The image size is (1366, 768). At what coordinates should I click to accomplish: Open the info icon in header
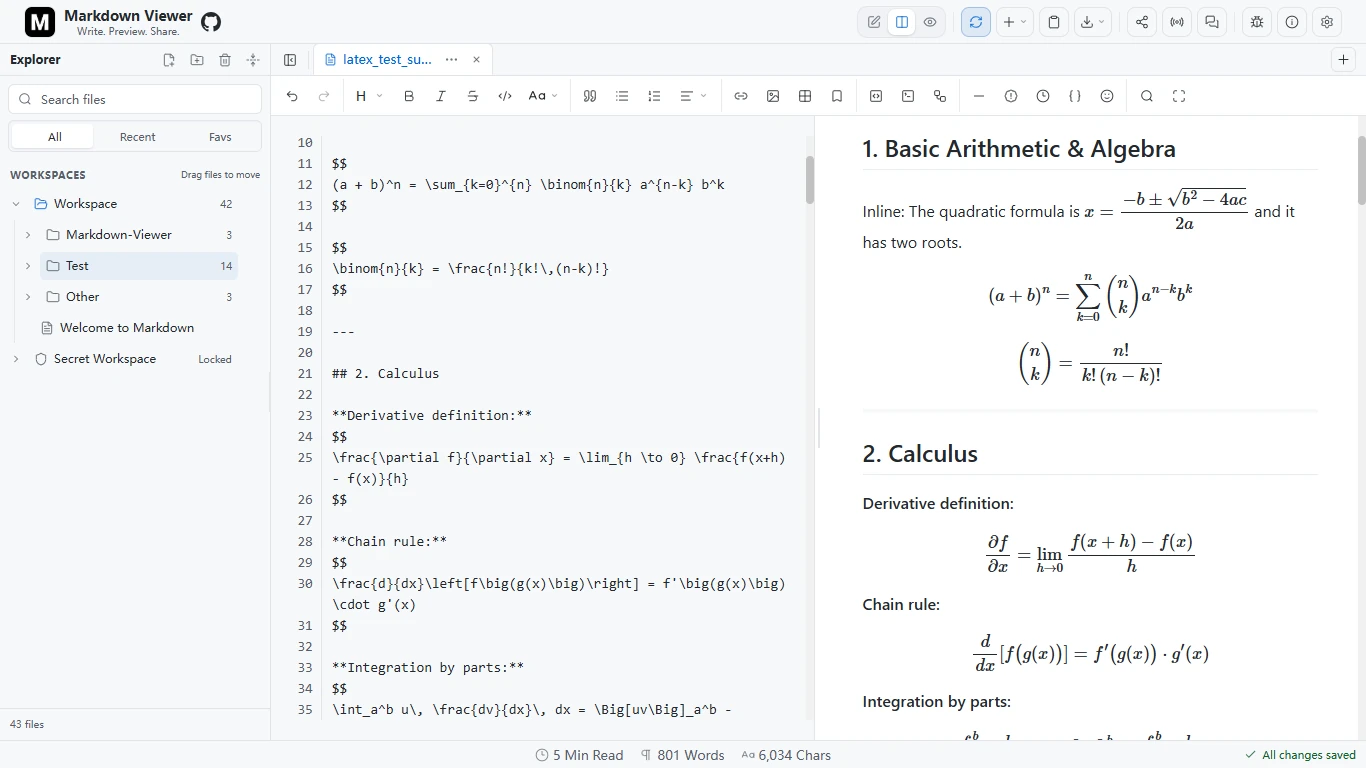pos(1292,22)
